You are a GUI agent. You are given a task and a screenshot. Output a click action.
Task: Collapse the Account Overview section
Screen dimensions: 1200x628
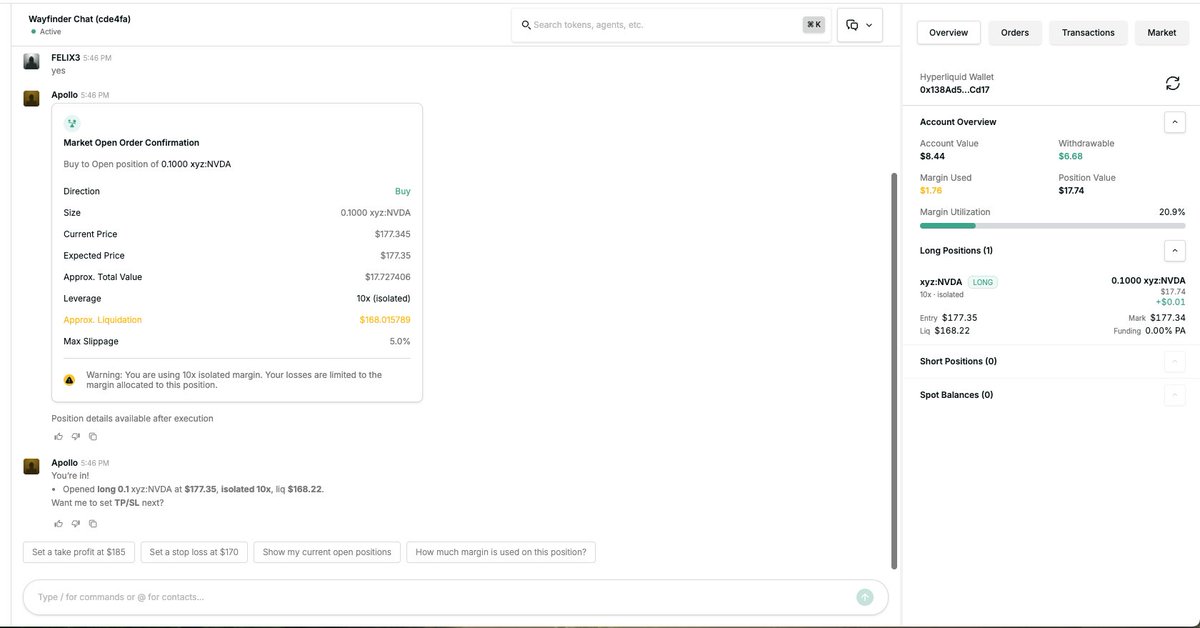pyautogui.click(x=1175, y=122)
